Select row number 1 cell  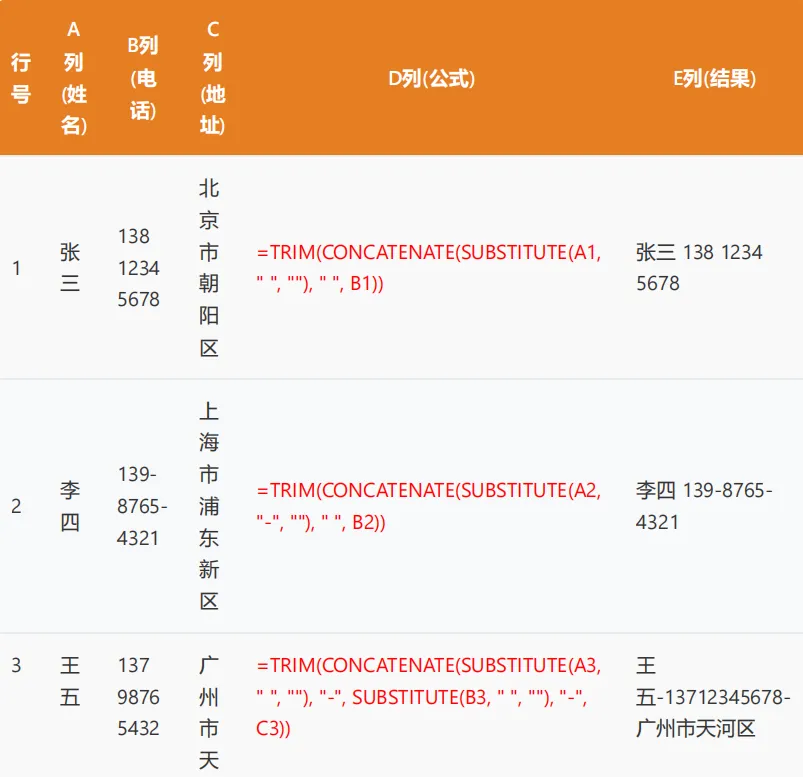[16, 268]
